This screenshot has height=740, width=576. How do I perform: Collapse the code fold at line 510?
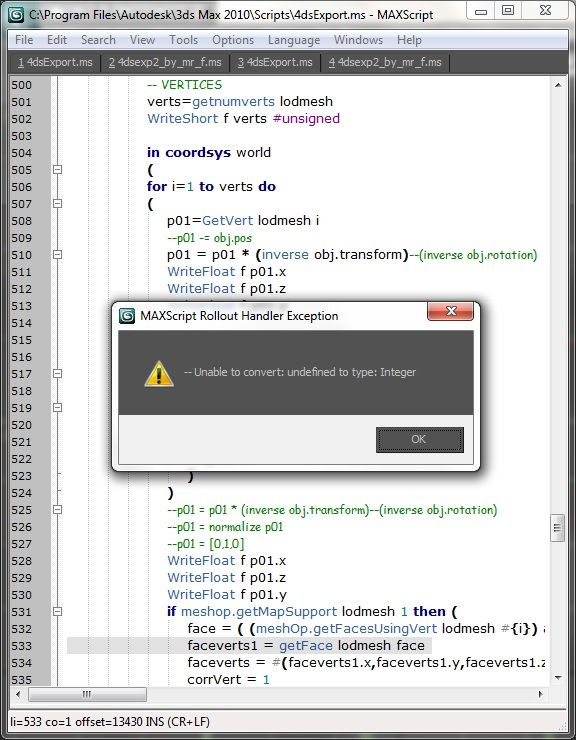click(57, 254)
